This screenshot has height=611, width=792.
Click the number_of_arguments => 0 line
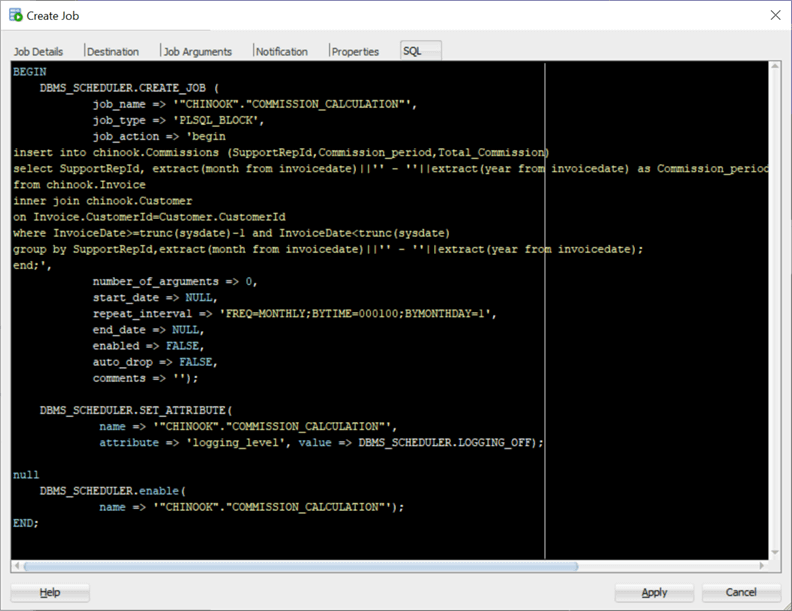(x=175, y=282)
